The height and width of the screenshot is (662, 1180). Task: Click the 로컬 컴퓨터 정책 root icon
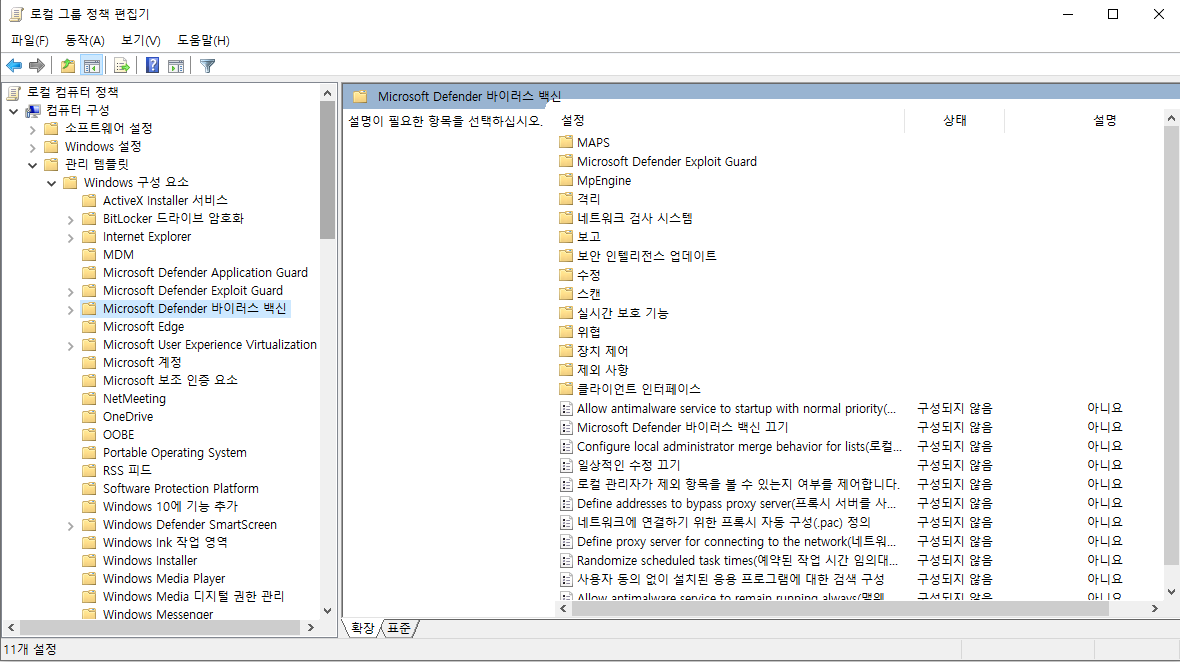14,93
